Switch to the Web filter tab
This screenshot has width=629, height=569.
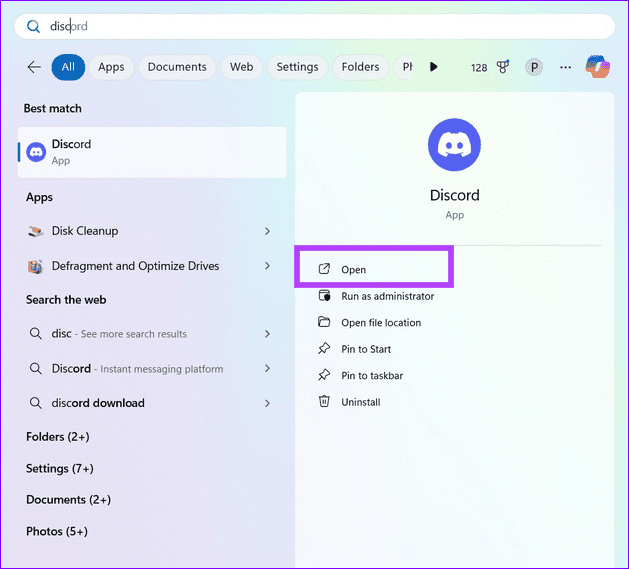(241, 67)
